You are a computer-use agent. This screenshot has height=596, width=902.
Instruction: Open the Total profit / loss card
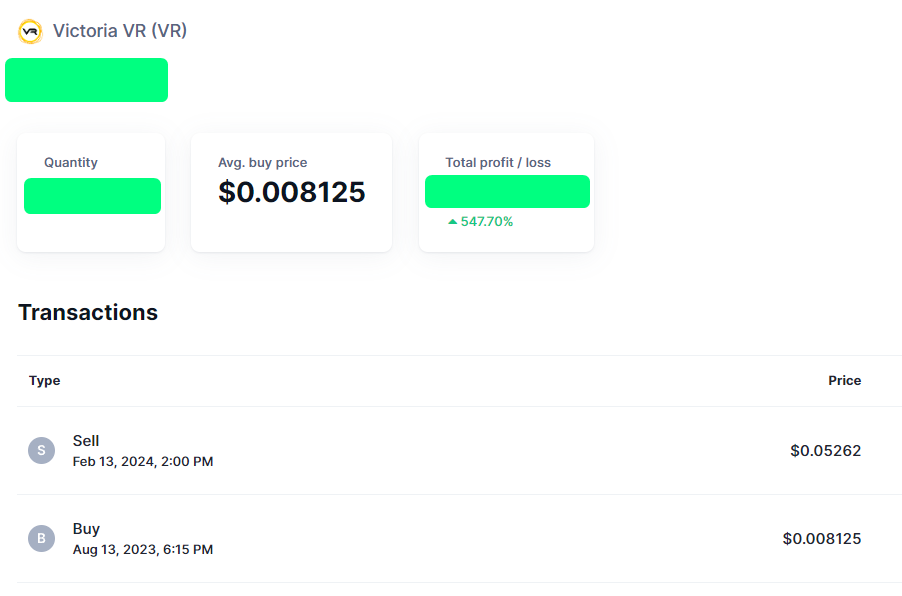[507, 192]
